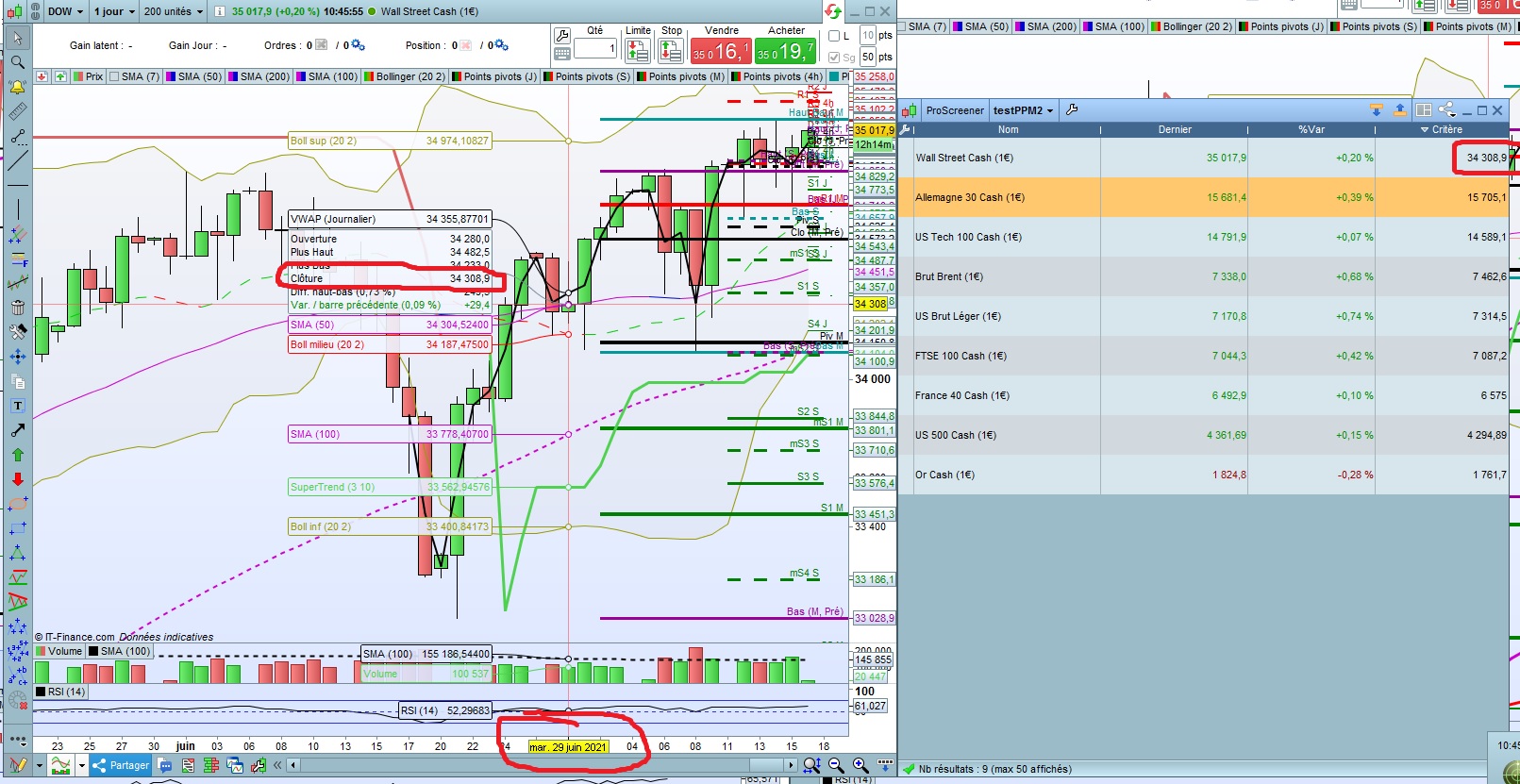Open the testPPM2 screener dropdown

click(x=1023, y=110)
